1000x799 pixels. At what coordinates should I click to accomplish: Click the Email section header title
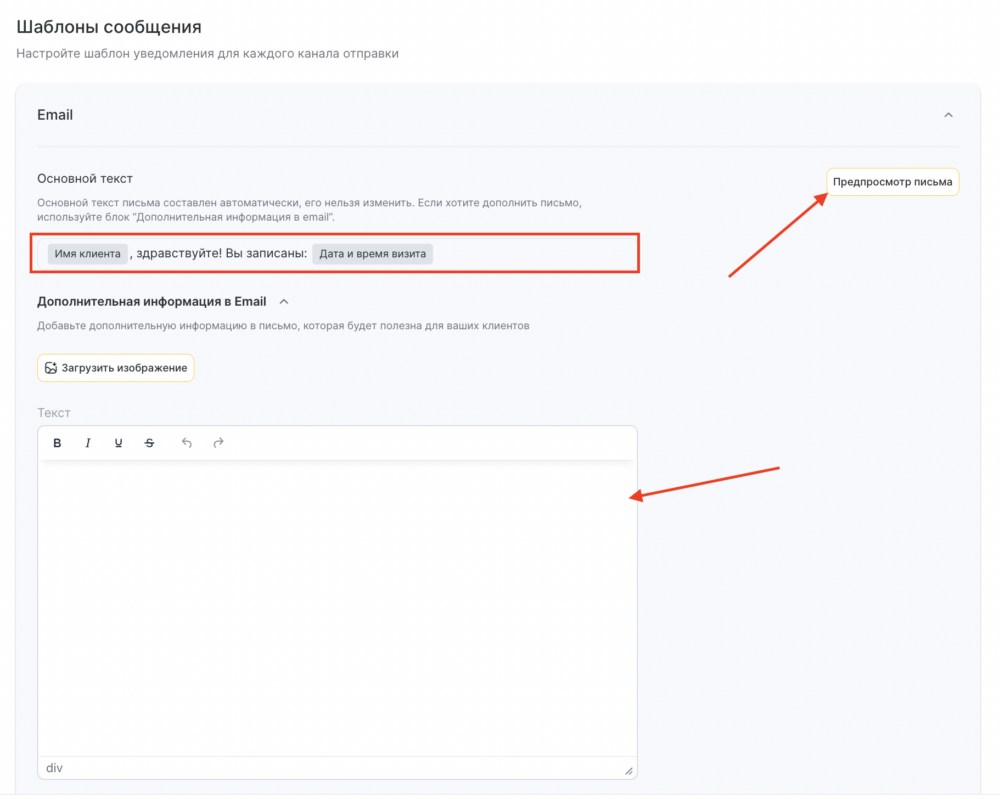coord(55,115)
